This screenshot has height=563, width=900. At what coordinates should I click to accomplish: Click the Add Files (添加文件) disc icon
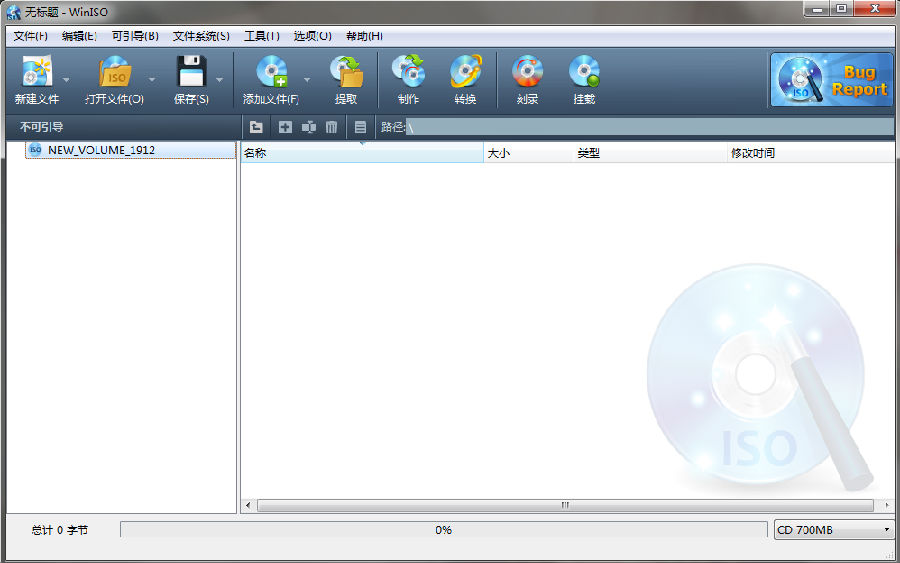click(271, 72)
